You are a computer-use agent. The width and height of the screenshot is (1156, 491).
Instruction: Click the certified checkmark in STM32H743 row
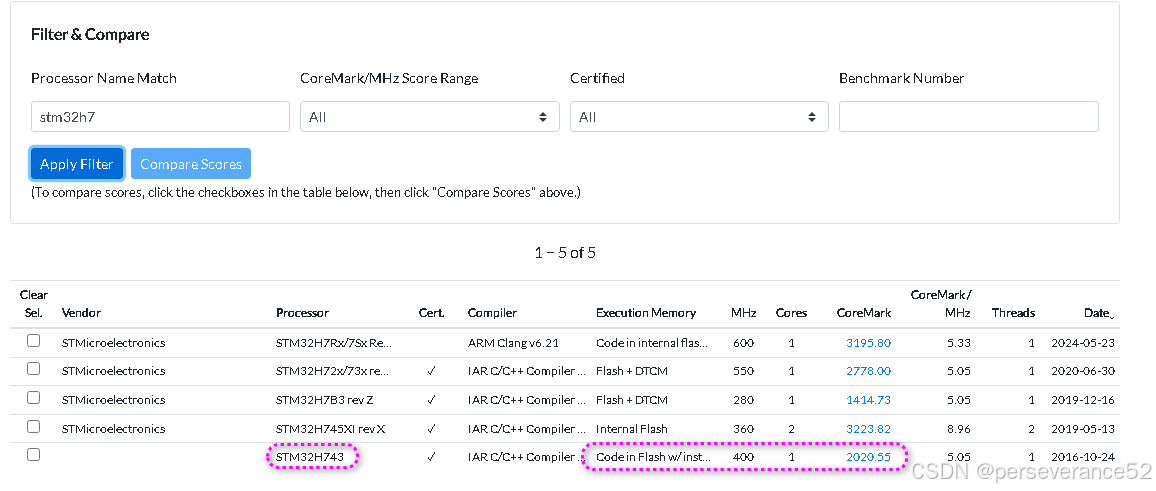coord(431,457)
